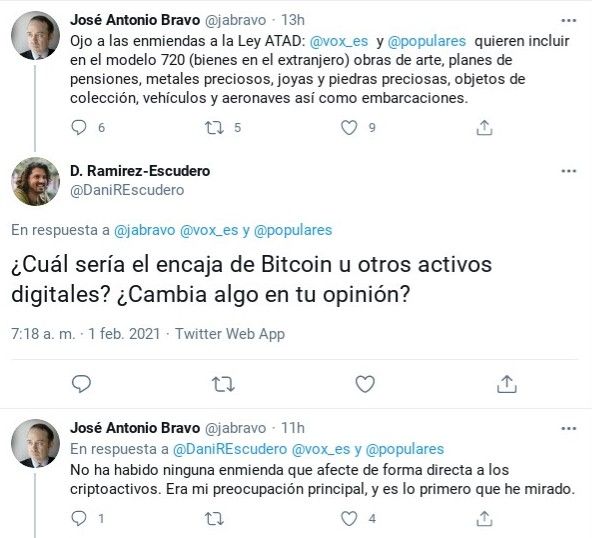Retweet the Ley ATAD tweet
This screenshot has height=538, width=592.
214,128
